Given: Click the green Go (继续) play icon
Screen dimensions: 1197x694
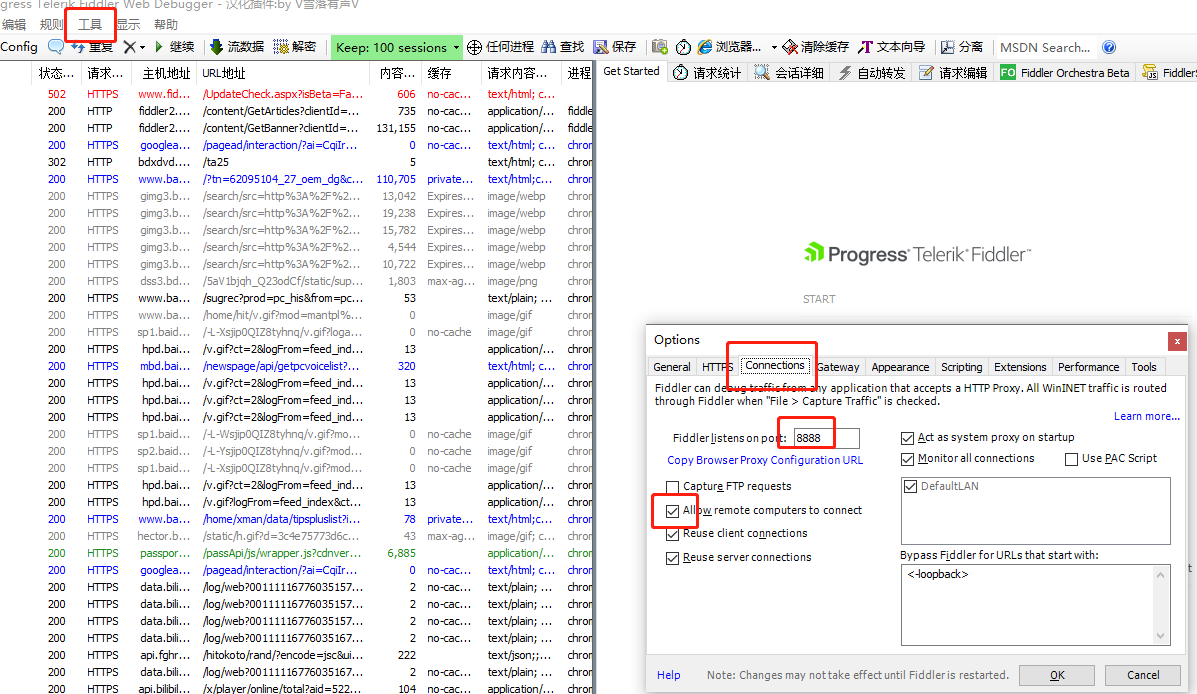Looking at the screenshot, I should (x=159, y=47).
